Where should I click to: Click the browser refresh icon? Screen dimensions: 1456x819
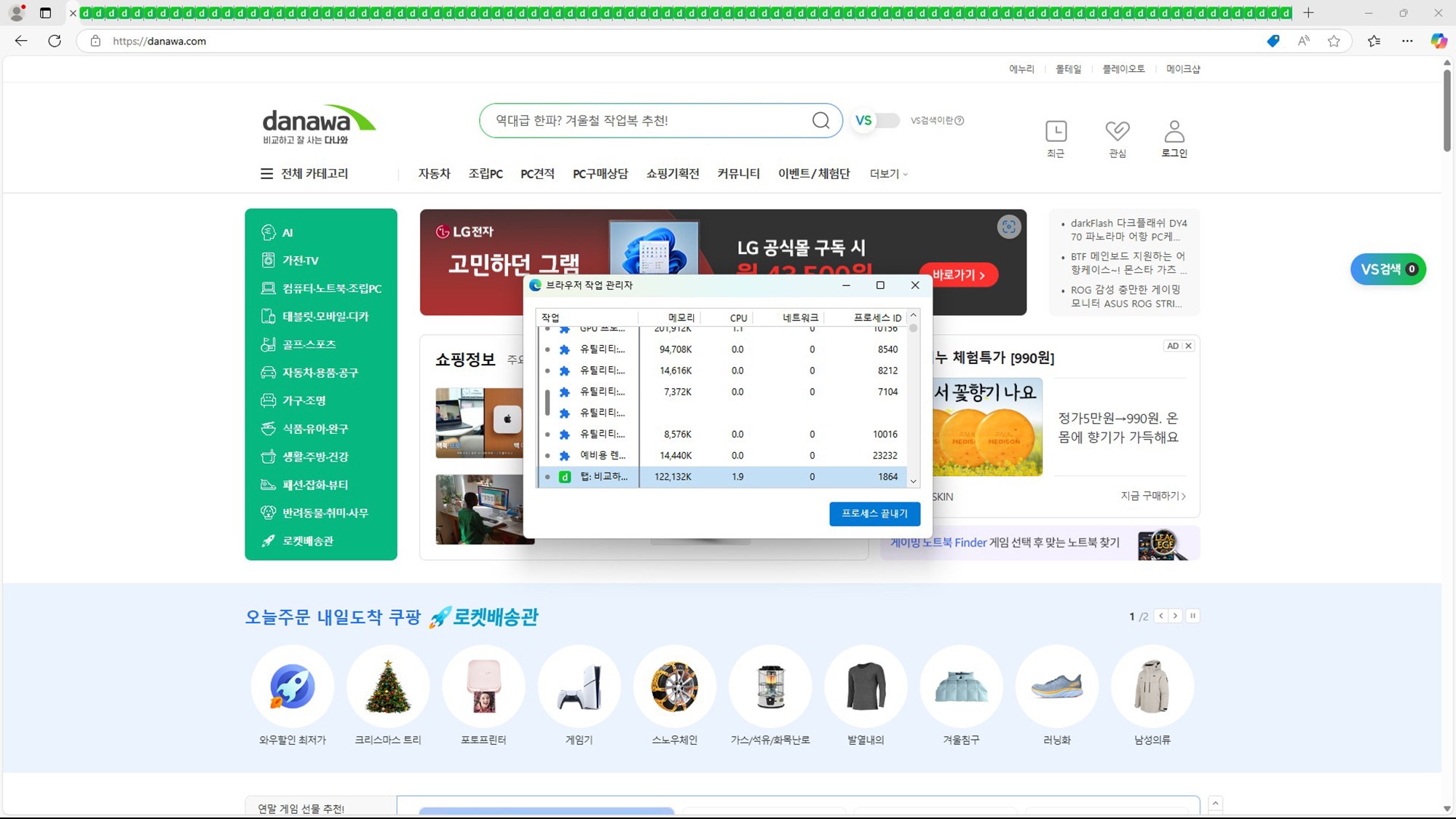55,41
